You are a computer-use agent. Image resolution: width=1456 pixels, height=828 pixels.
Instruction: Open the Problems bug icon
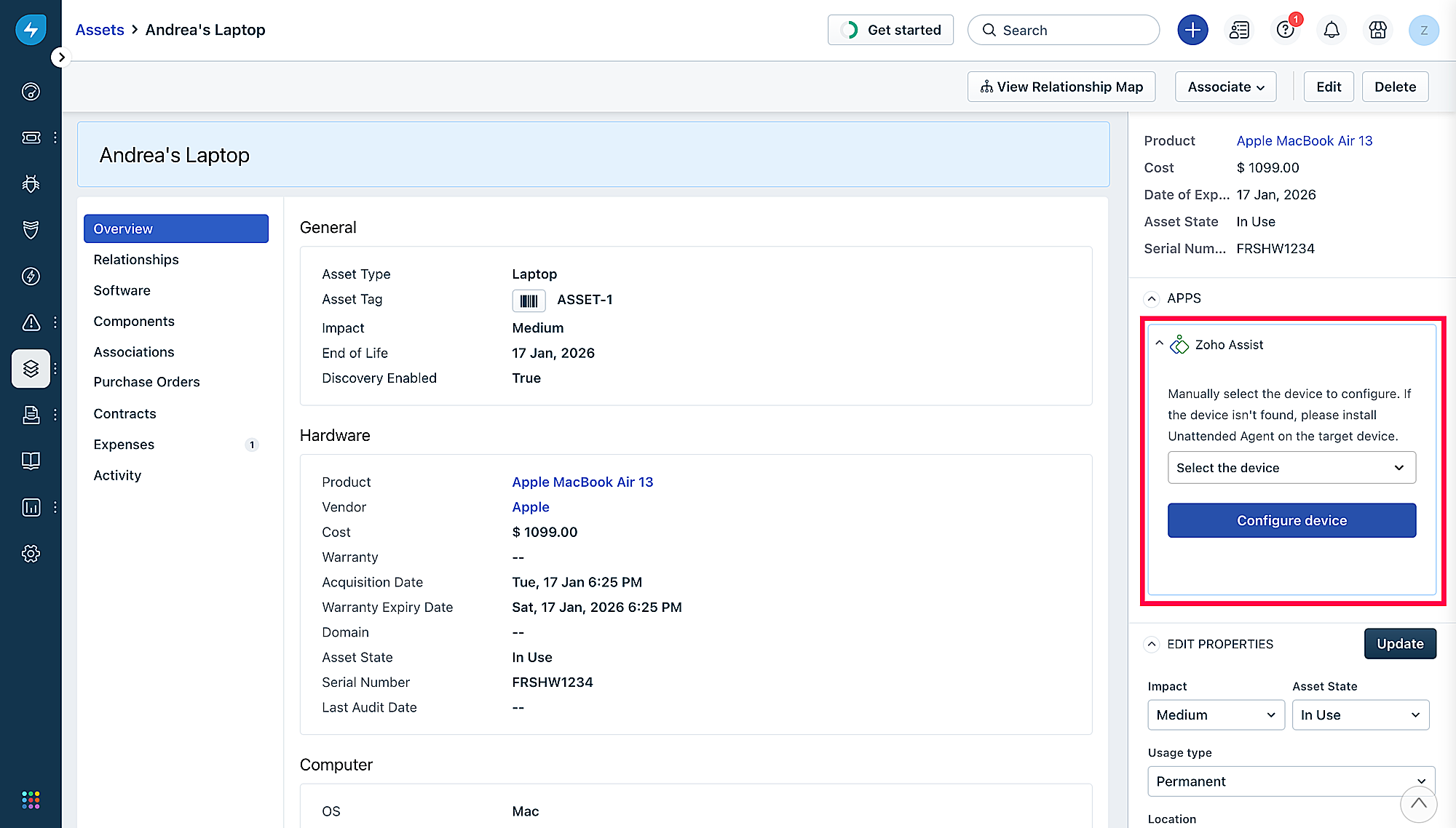click(31, 184)
